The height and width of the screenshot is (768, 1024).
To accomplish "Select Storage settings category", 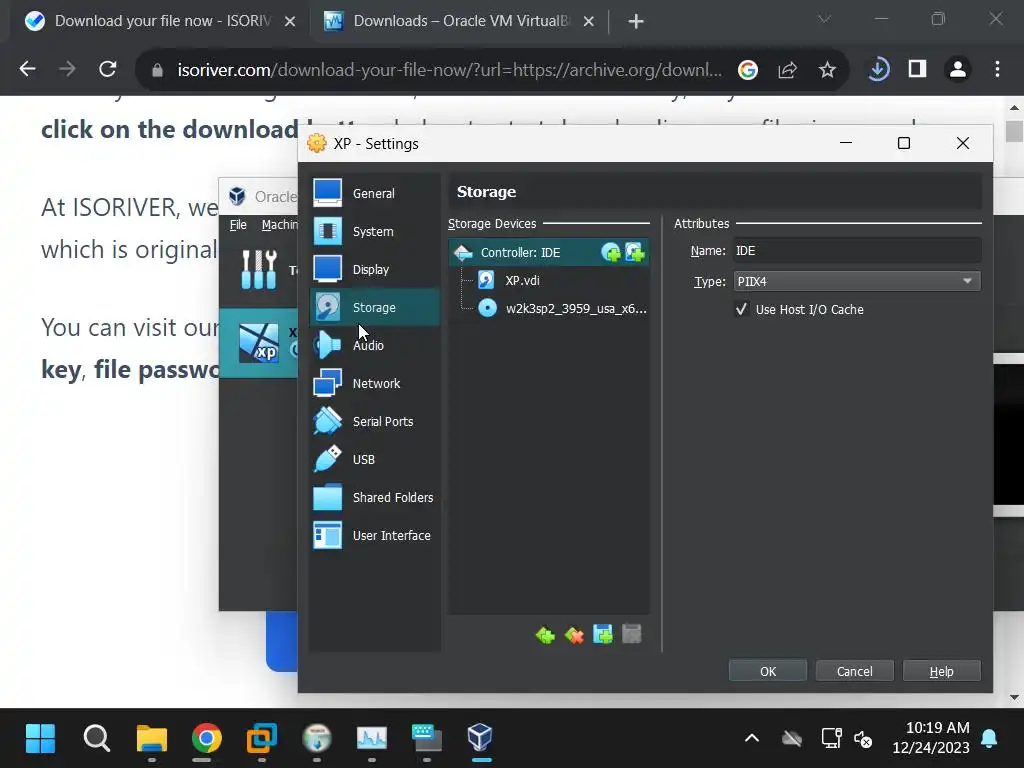I will (374, 307).
